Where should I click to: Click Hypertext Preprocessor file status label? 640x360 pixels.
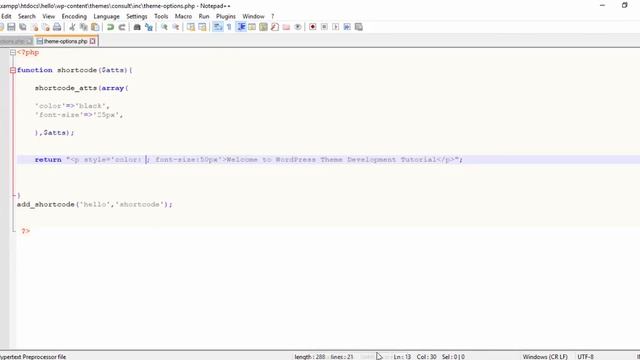pyautogui.click(x=33, y=357)
